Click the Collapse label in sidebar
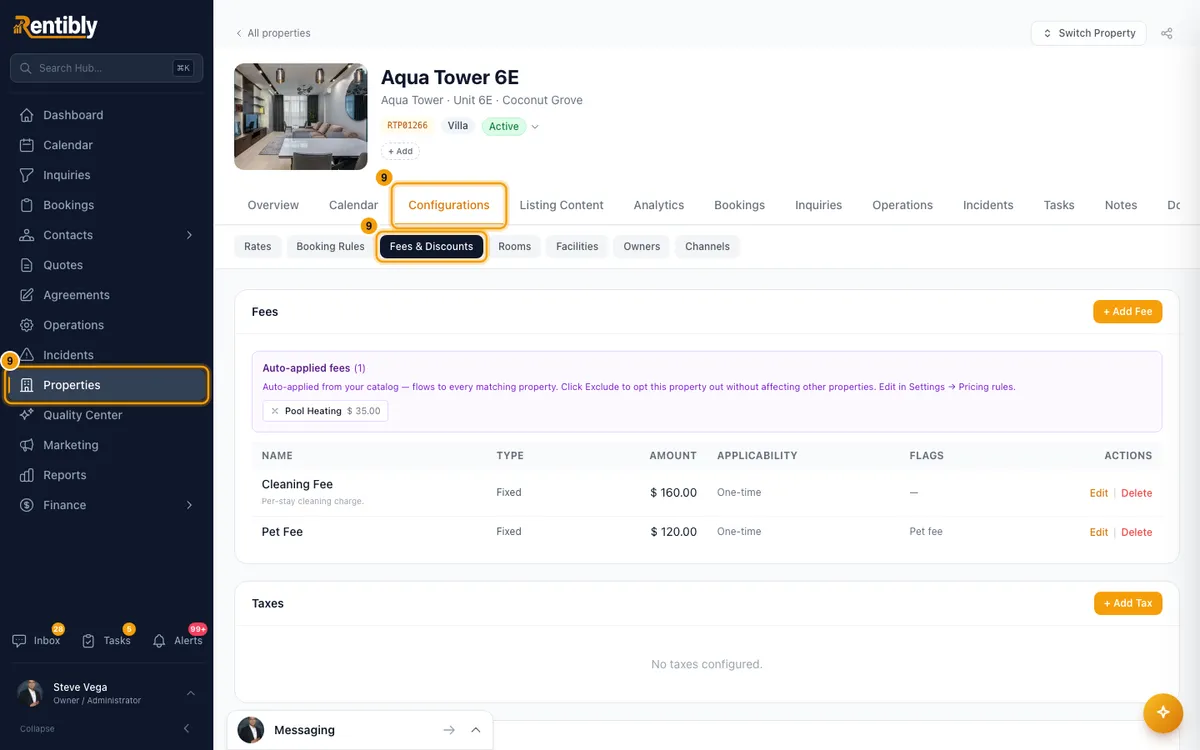Image resolution: width=1200 pixels, height=750 pixels. click(37, 729)
